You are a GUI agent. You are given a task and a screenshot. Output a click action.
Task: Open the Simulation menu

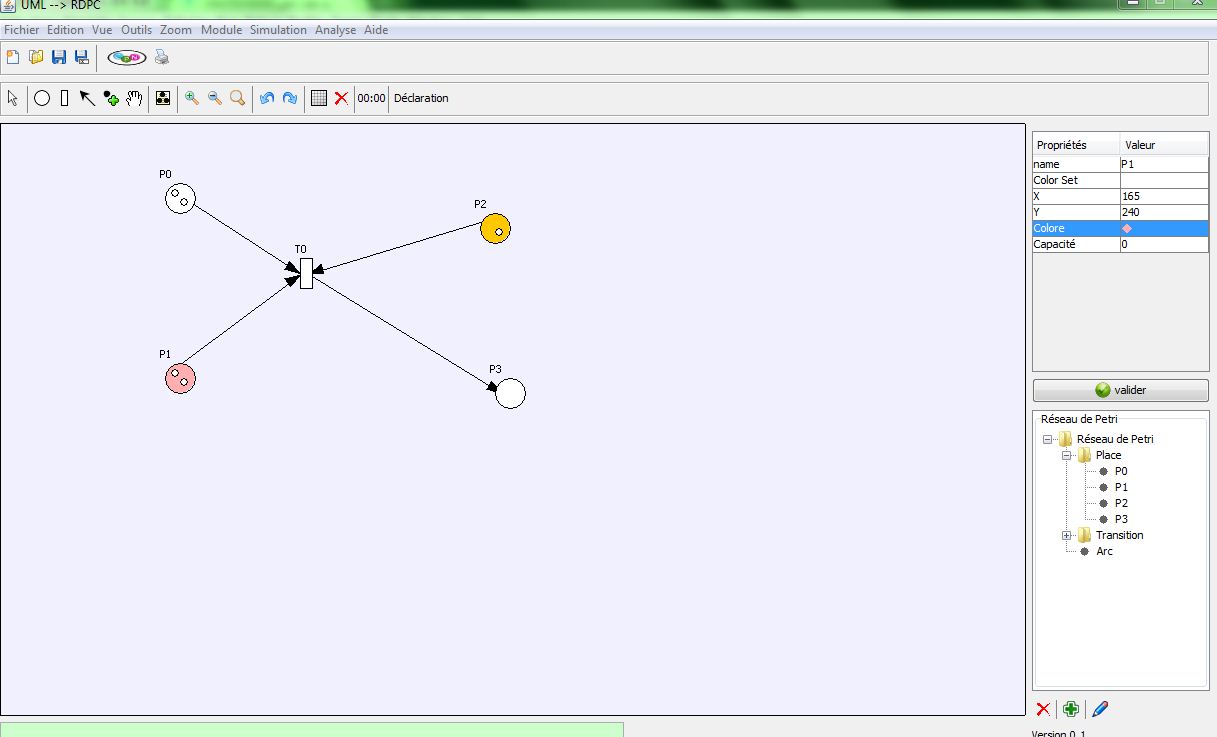pyautogui.click(x=278, y=30)
